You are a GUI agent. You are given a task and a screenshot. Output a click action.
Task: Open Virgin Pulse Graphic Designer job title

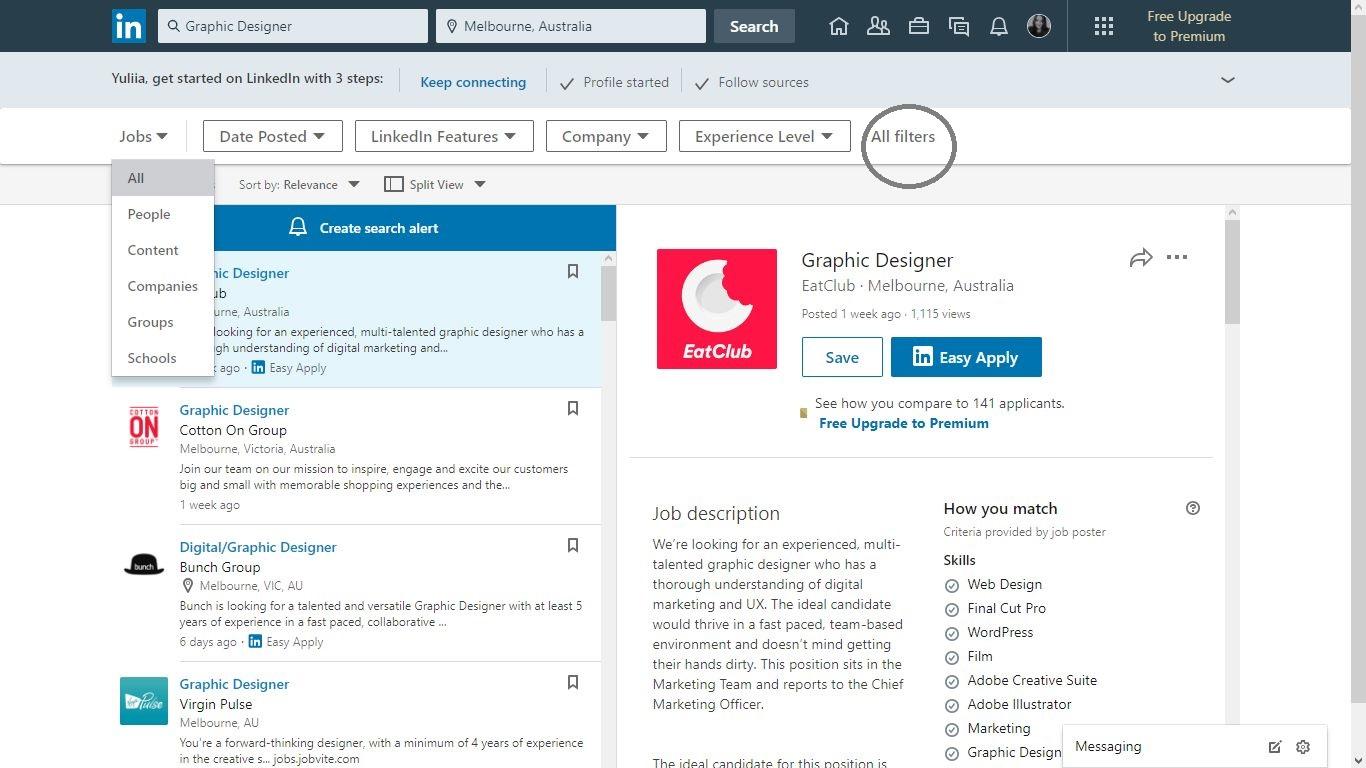[234, 684]
